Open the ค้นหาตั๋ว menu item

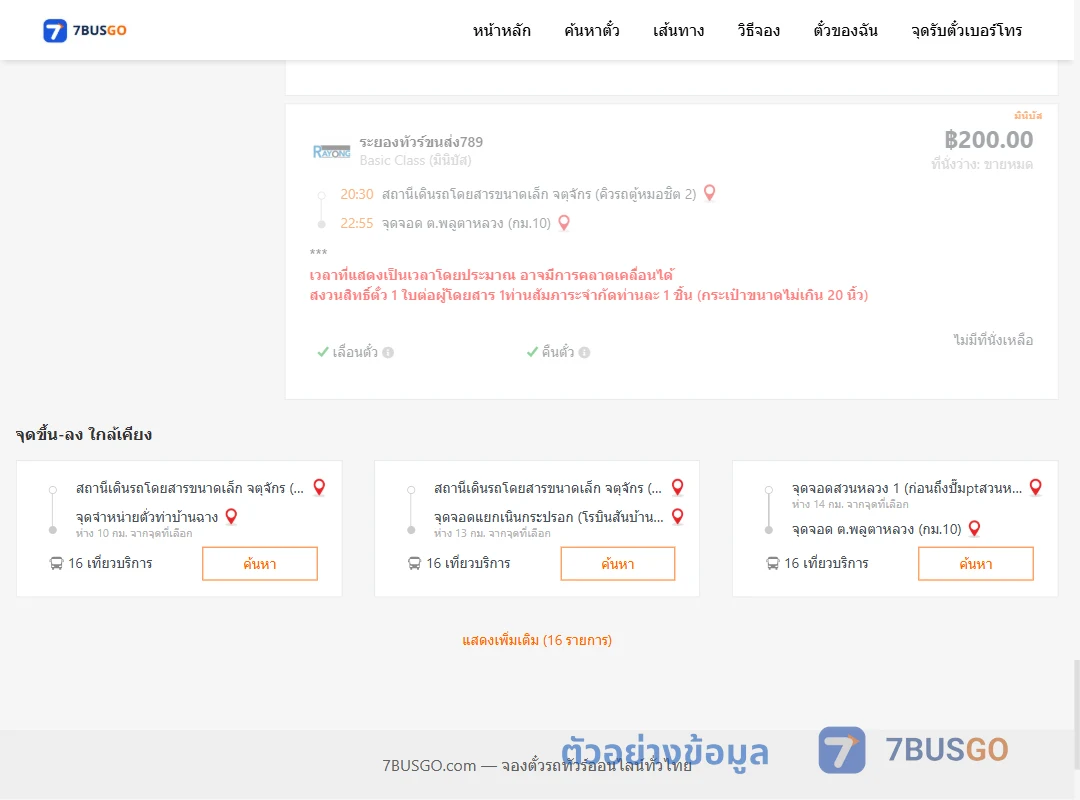click(x=592, y=30)
